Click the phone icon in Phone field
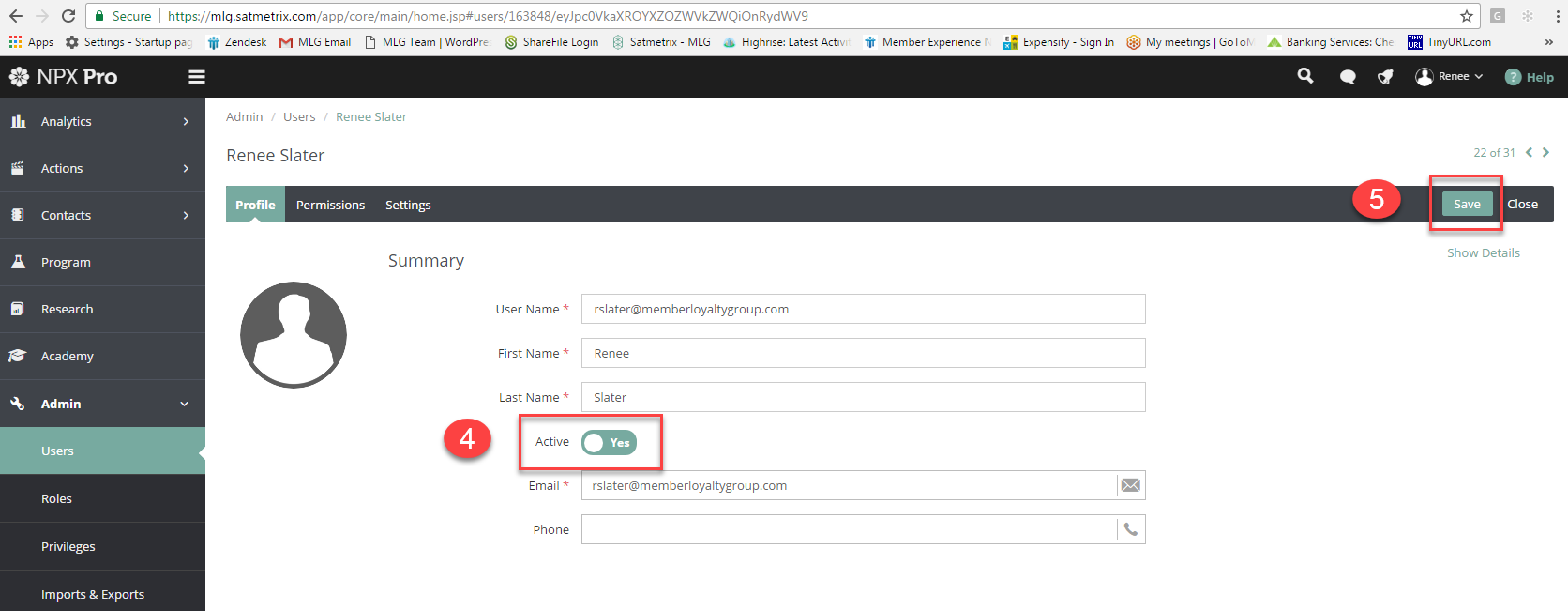The image size is (1568, 611). 1131,529
